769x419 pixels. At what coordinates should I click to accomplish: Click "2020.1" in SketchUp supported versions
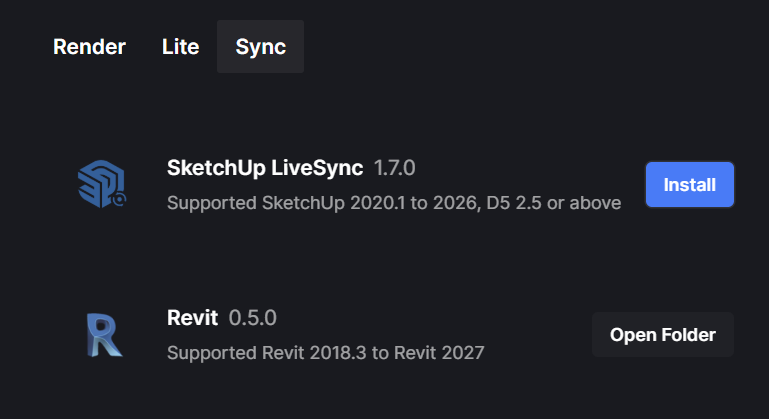coord(378,203)
